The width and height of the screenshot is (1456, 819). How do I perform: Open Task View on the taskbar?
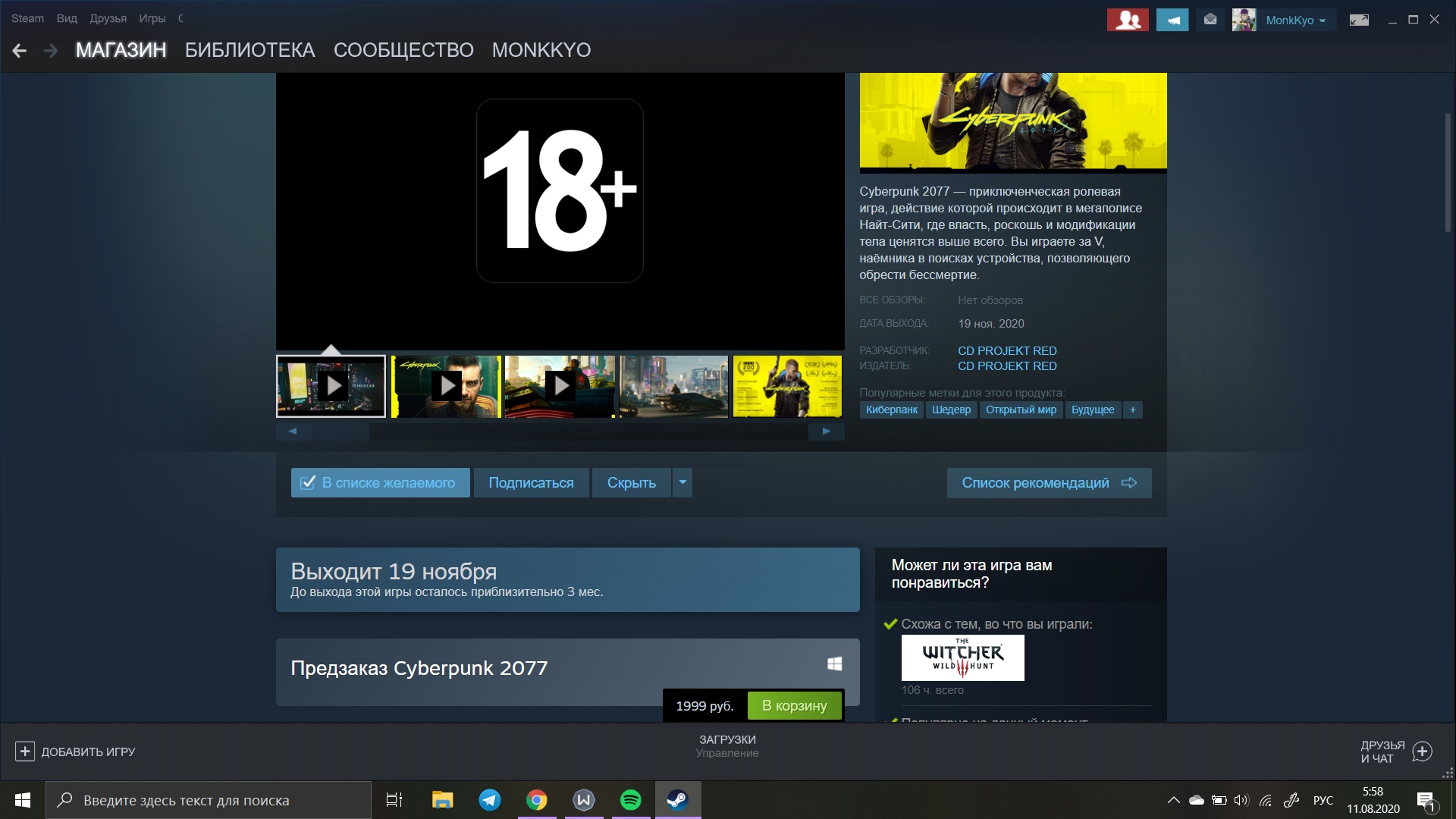tap(394, 800)
